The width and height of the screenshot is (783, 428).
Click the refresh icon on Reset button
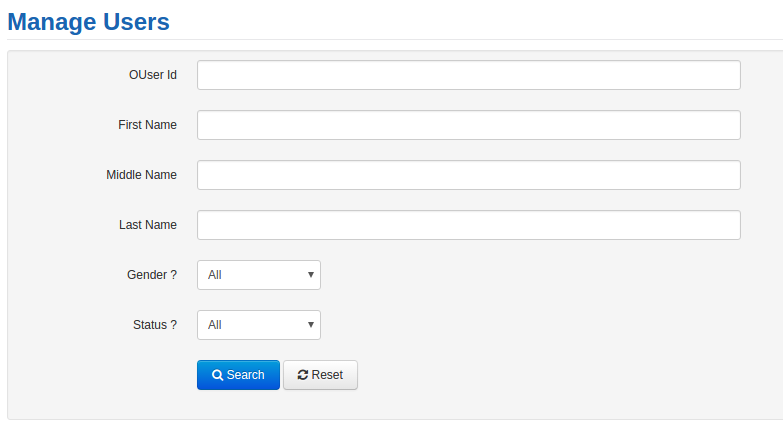tap(303, 375)
